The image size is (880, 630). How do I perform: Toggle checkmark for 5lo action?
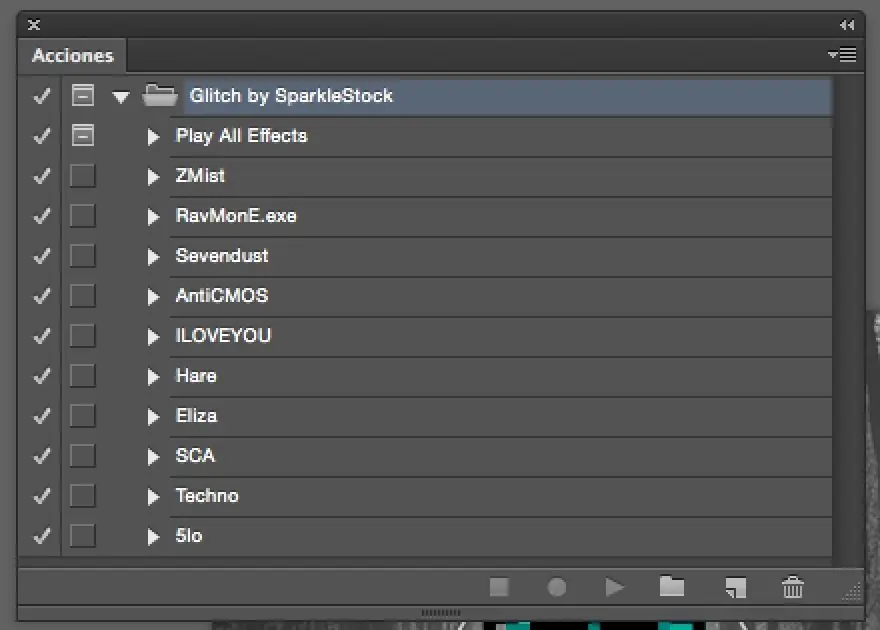pyautogui.click(x=42, y=536)
